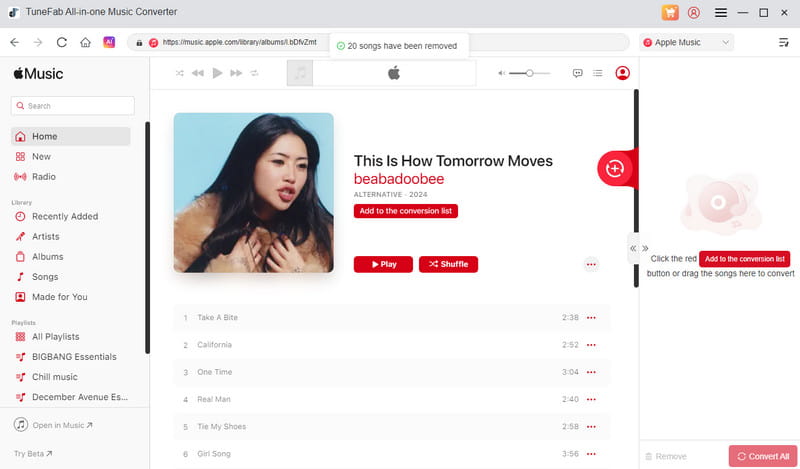Select the track Tie My Shoes
The height and width of the screenshot is (469, 800).
point(392,427)
